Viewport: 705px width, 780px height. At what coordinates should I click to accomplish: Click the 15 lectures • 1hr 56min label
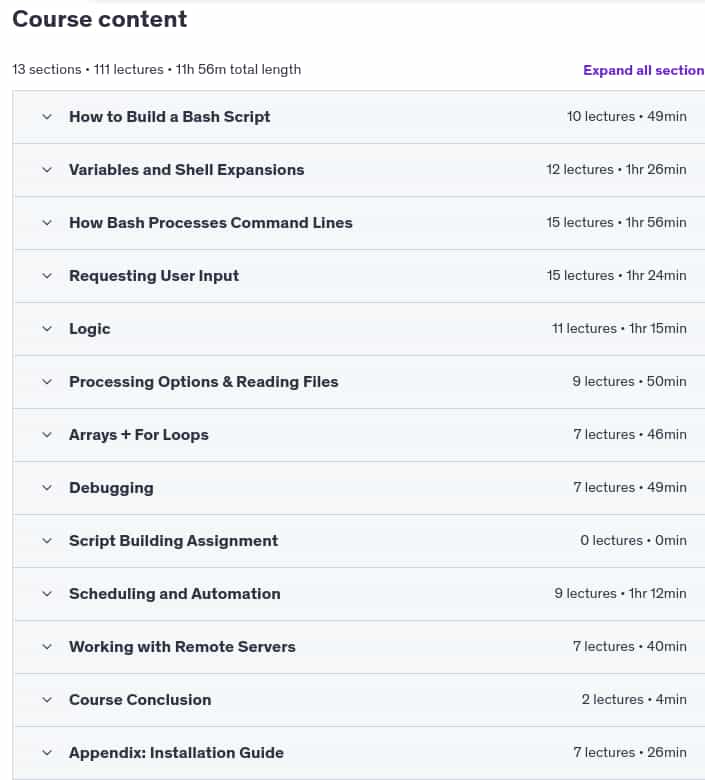(616, 222)
